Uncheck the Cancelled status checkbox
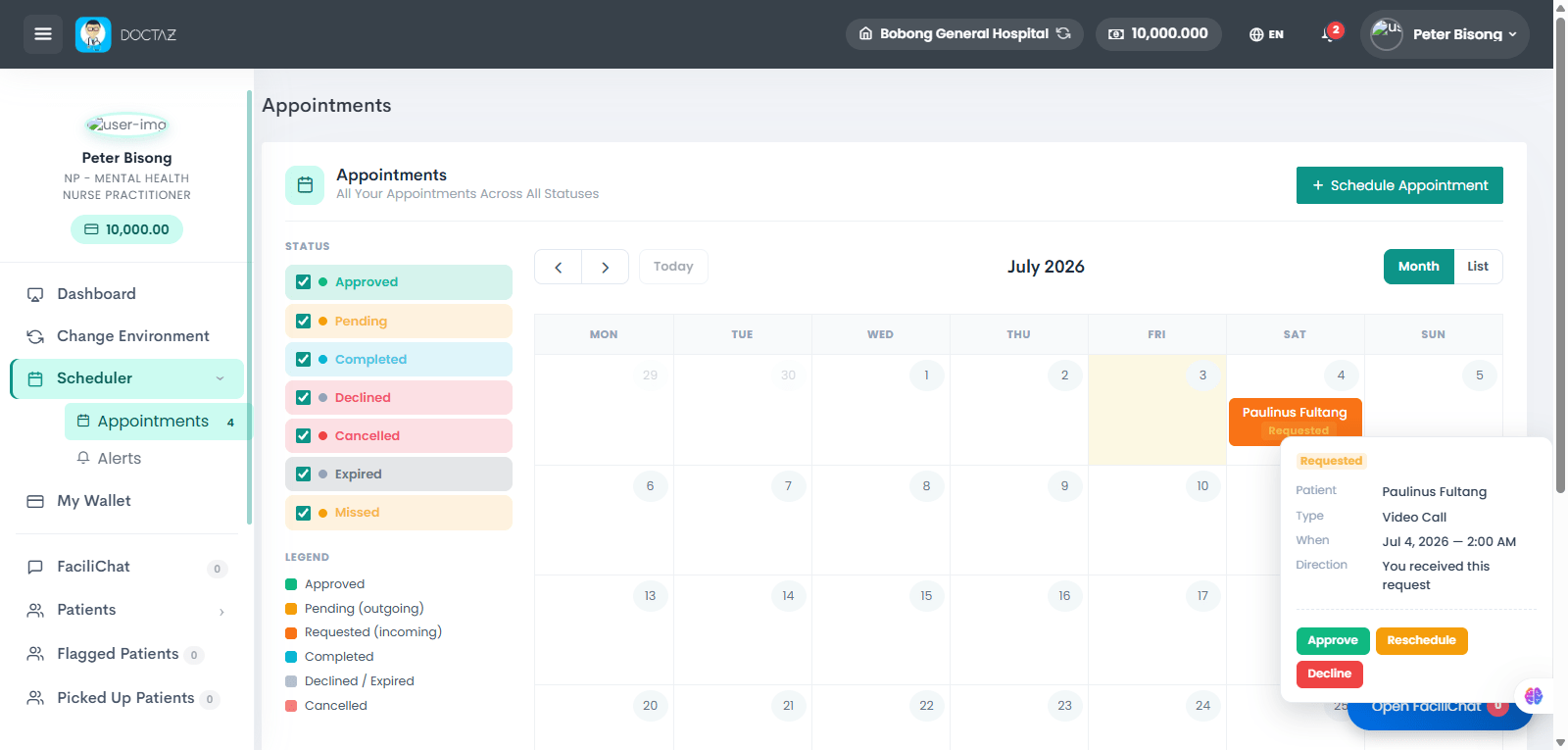 point(303,436)
